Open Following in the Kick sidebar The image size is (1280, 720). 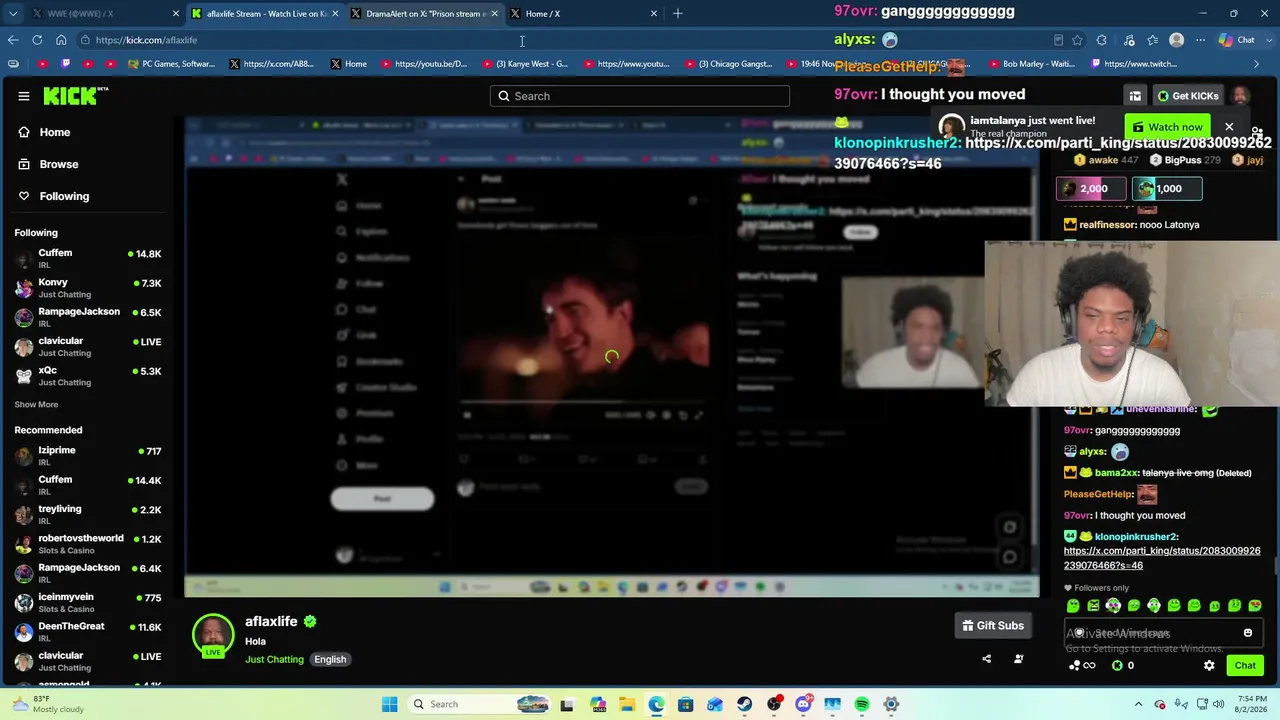64,196
